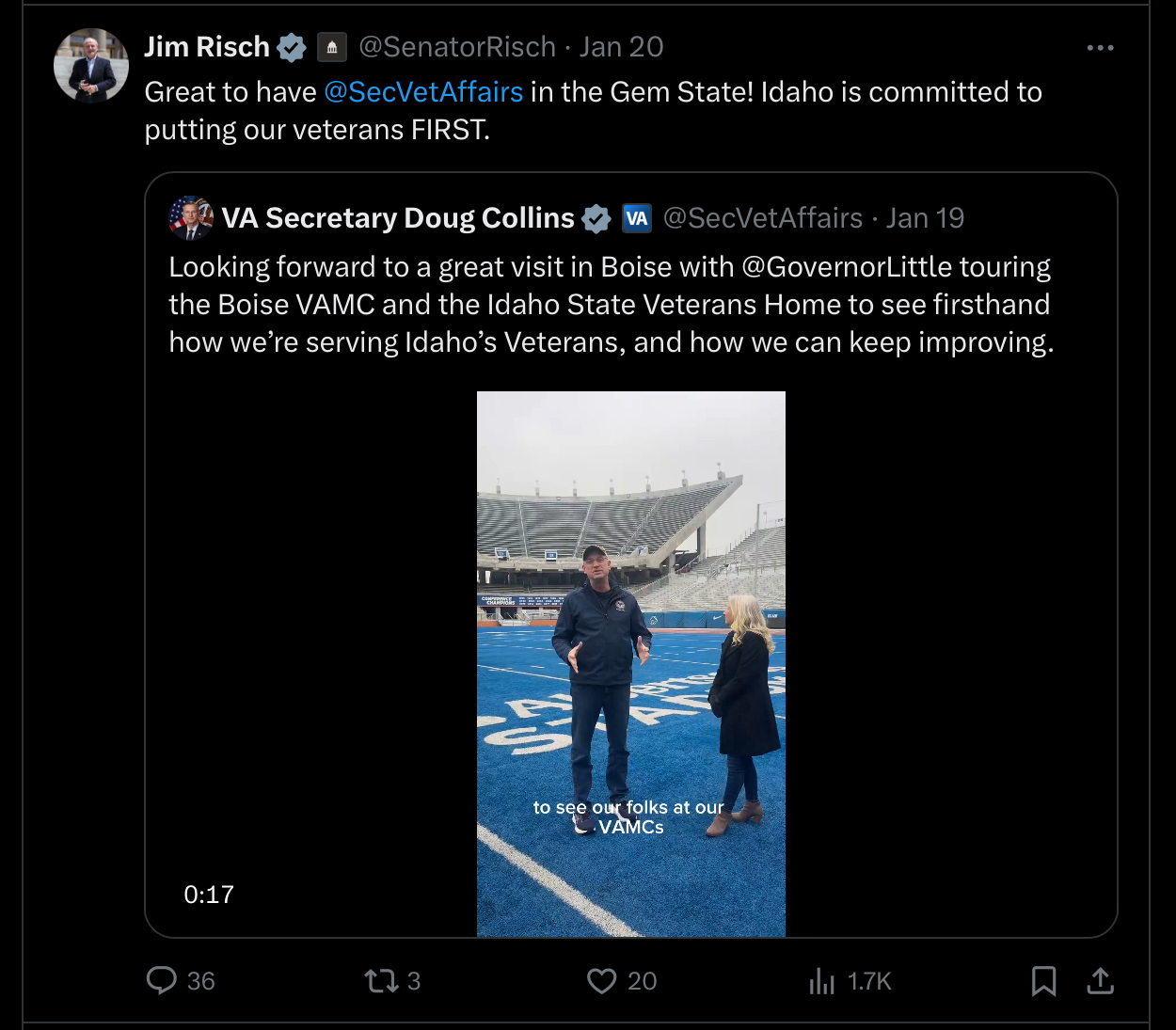
Task: Click the VA affiliation logo badge
Action: click(637, 219)
